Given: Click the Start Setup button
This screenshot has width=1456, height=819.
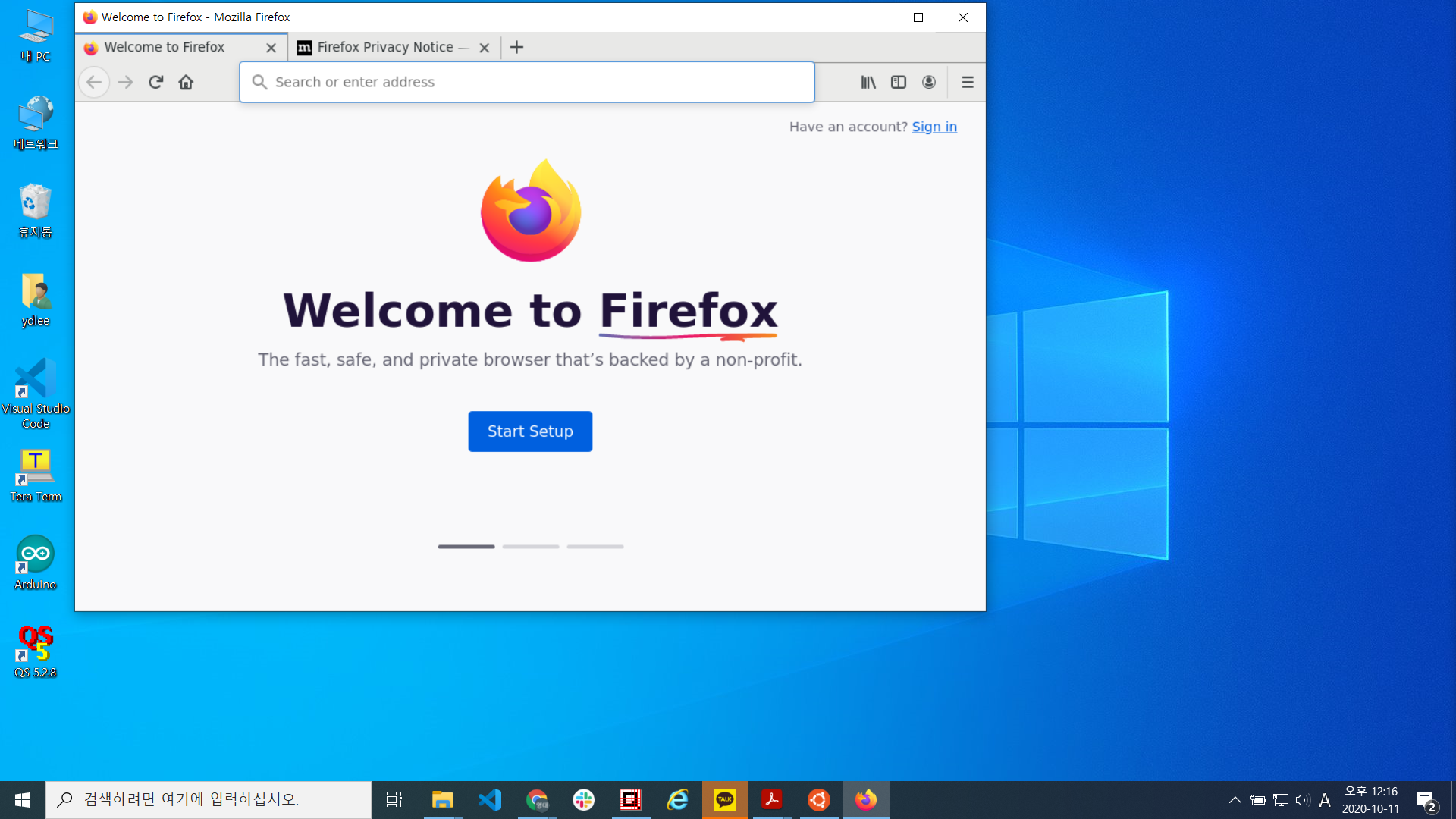Looking at the screenshot, I should 529,431.
